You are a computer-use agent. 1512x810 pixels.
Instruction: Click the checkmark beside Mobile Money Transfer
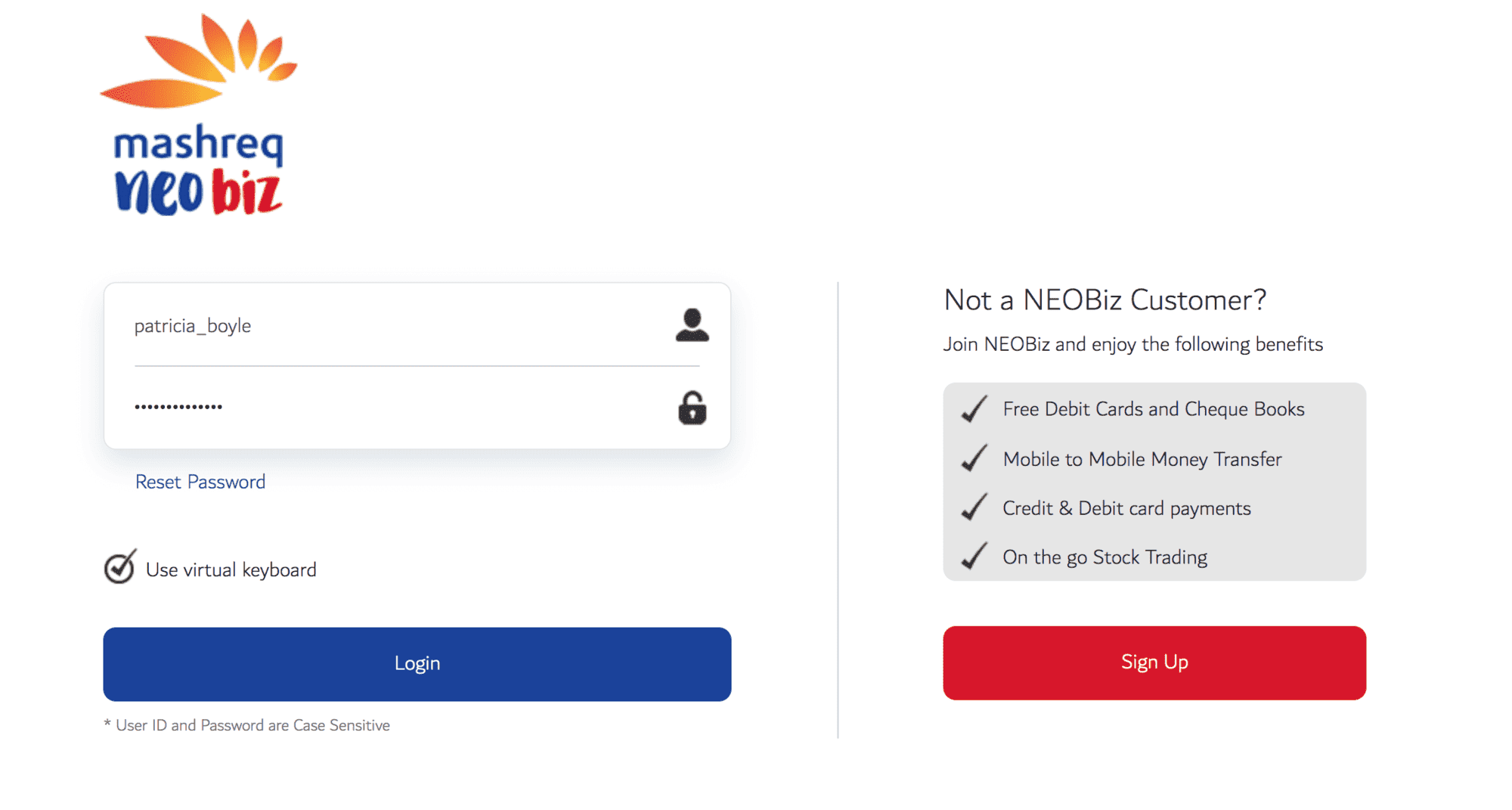(974, 458)
